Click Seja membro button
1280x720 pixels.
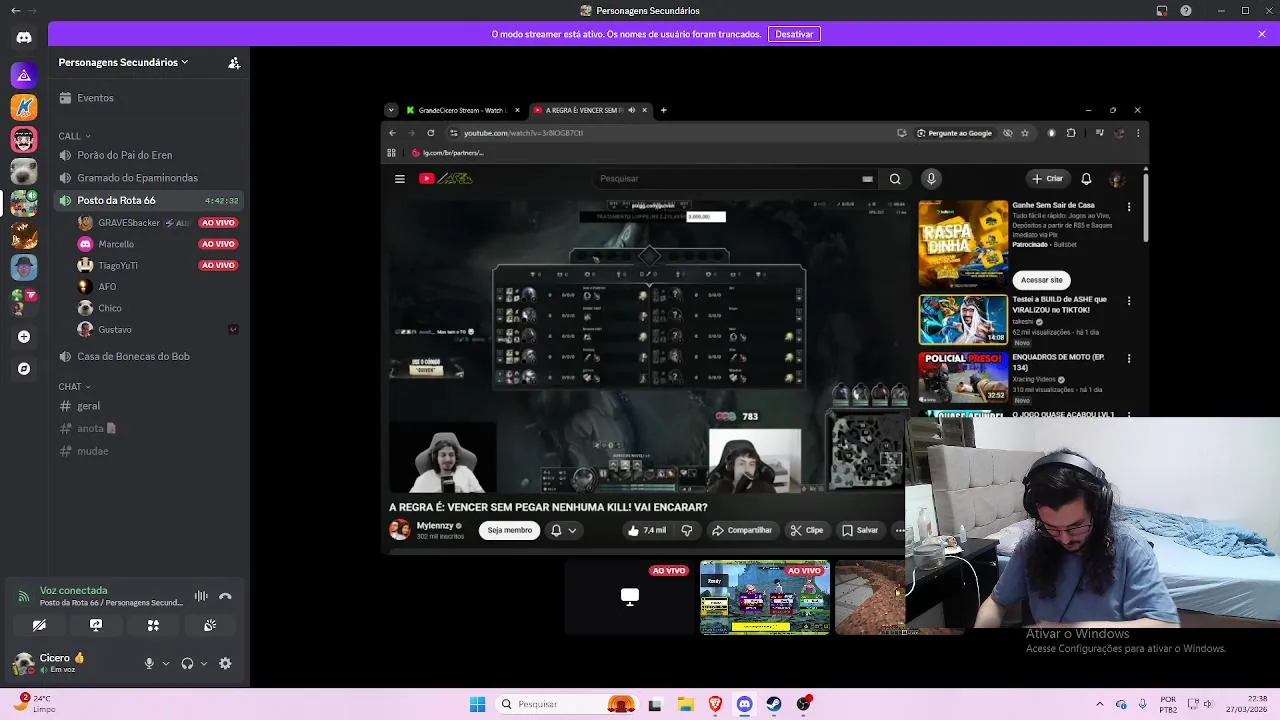tap(510, 530)
